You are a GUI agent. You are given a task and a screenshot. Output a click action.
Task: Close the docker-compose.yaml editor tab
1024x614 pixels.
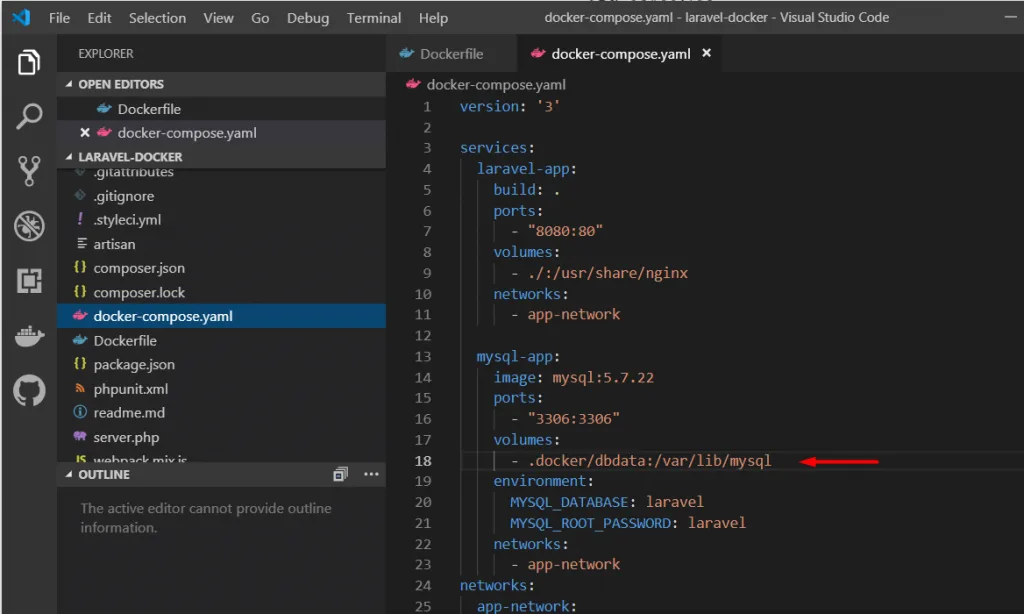click(x=706, y=53)
